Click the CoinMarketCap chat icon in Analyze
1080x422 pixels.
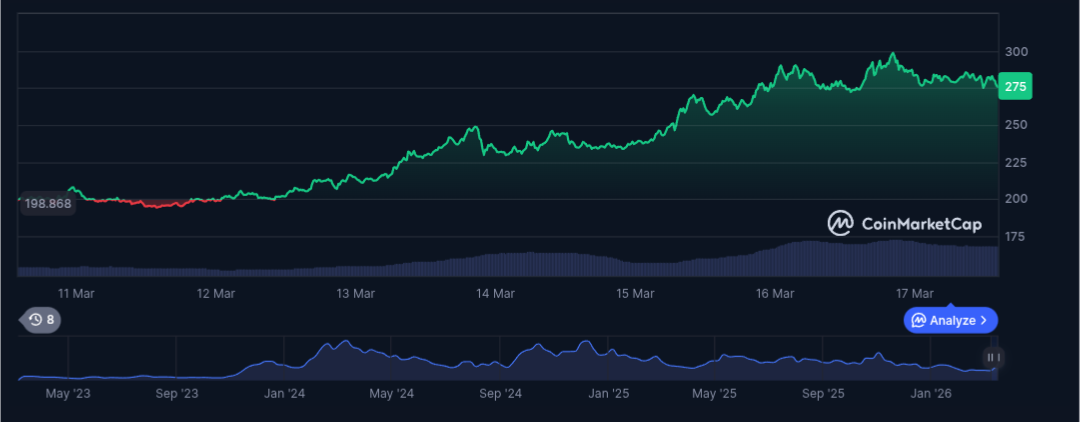pos(918,320)
